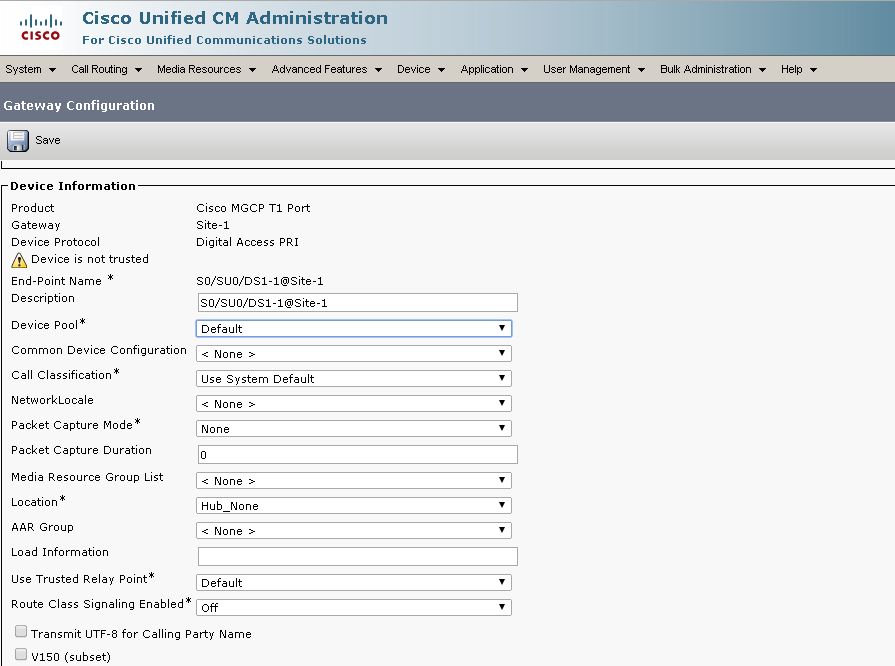Open the Media Resource Group List dropdown
The width and height of the screenshot is (895, 666).
[x=353, y=481]
